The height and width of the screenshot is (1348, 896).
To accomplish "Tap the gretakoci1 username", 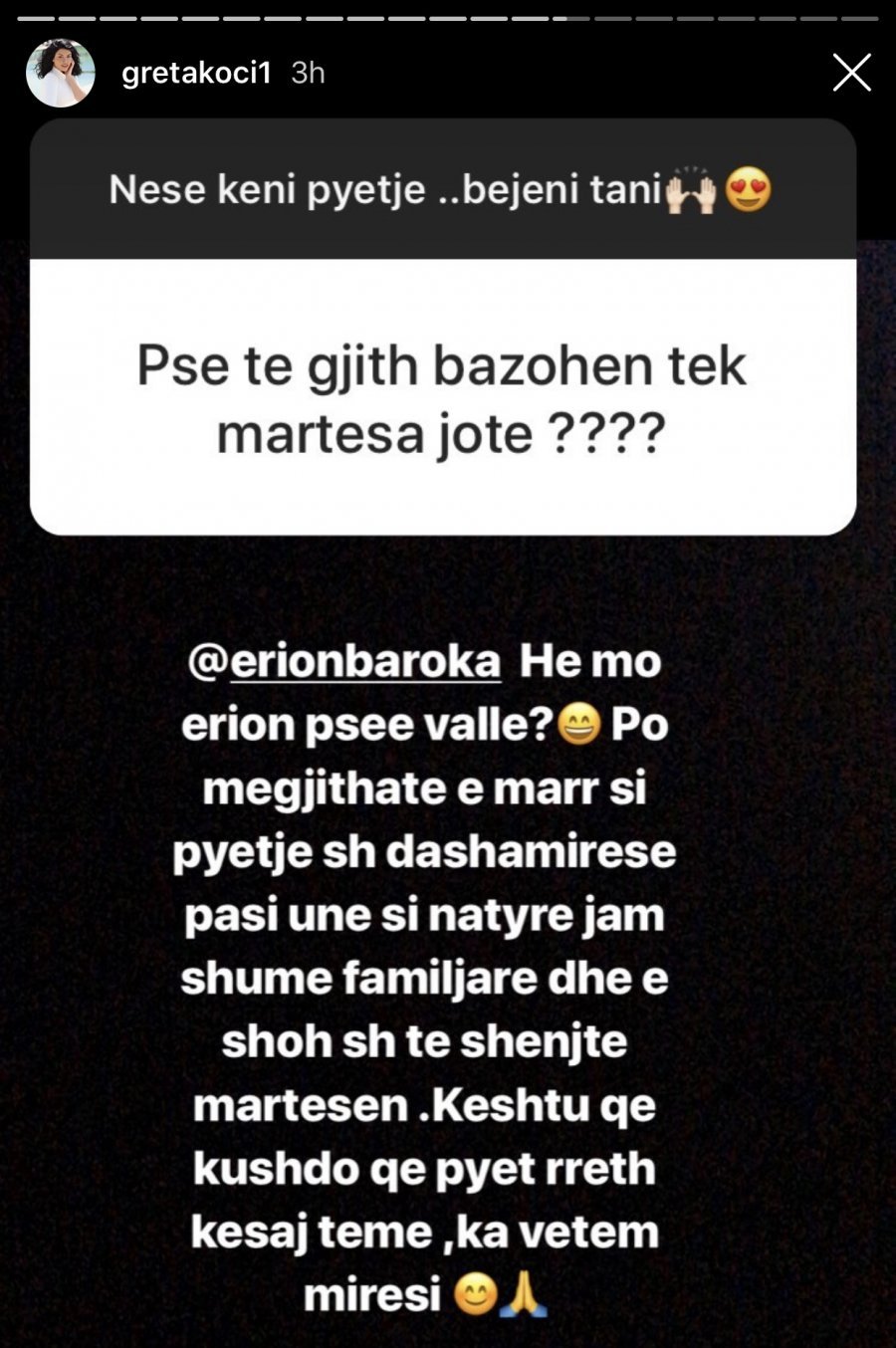I will [x=196, y=73].
